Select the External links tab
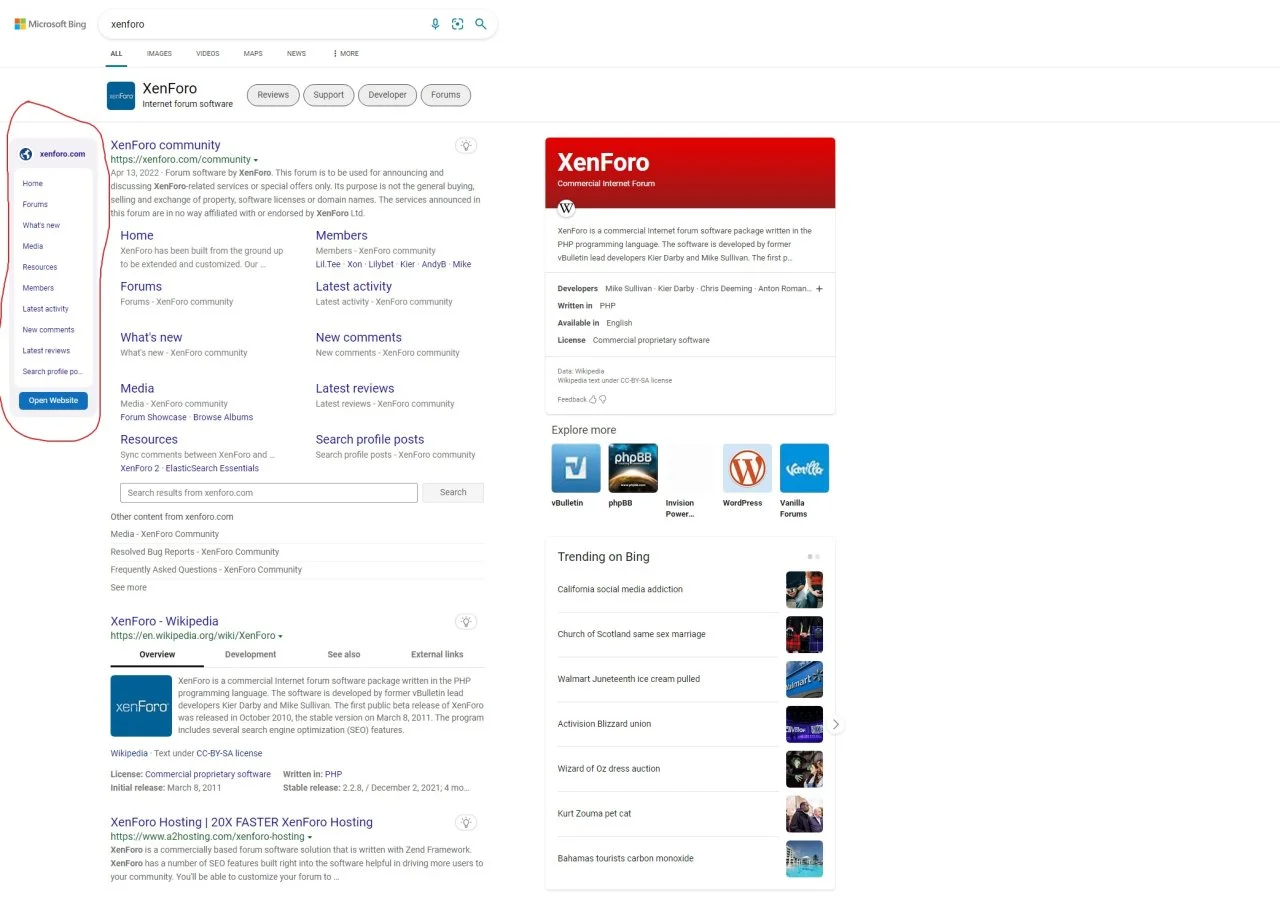This screenshot has width=1280, height=897. pos(437,654)
